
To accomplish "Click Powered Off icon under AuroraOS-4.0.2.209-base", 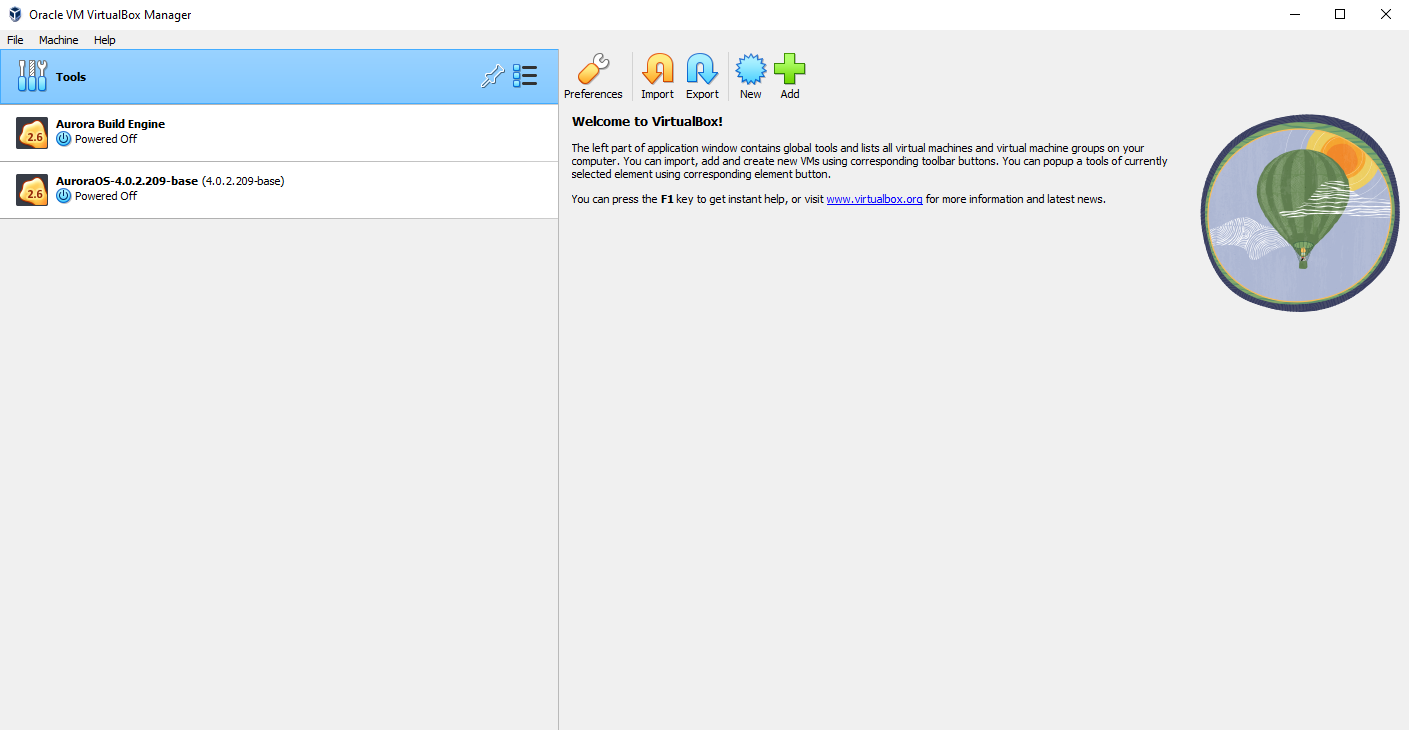I will point(64,196).
